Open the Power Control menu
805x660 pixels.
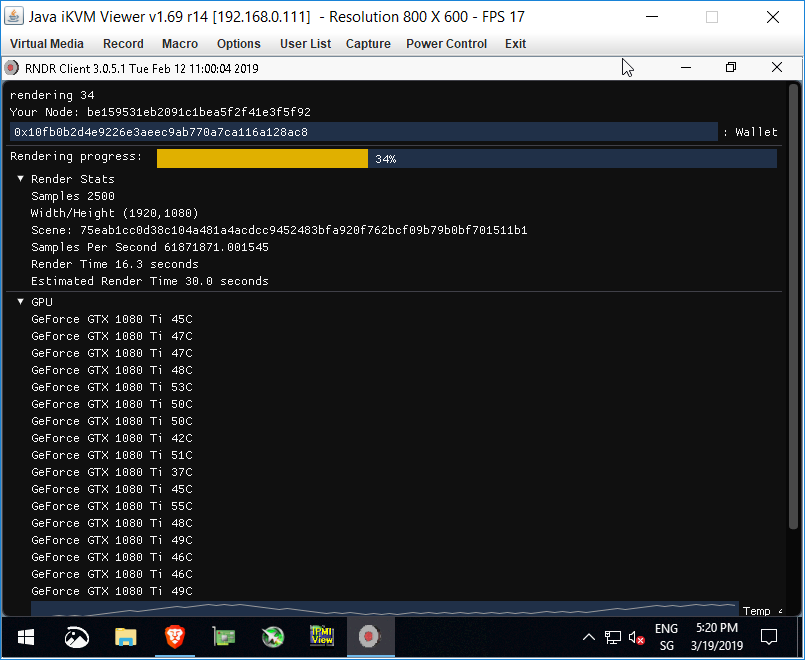447,44
